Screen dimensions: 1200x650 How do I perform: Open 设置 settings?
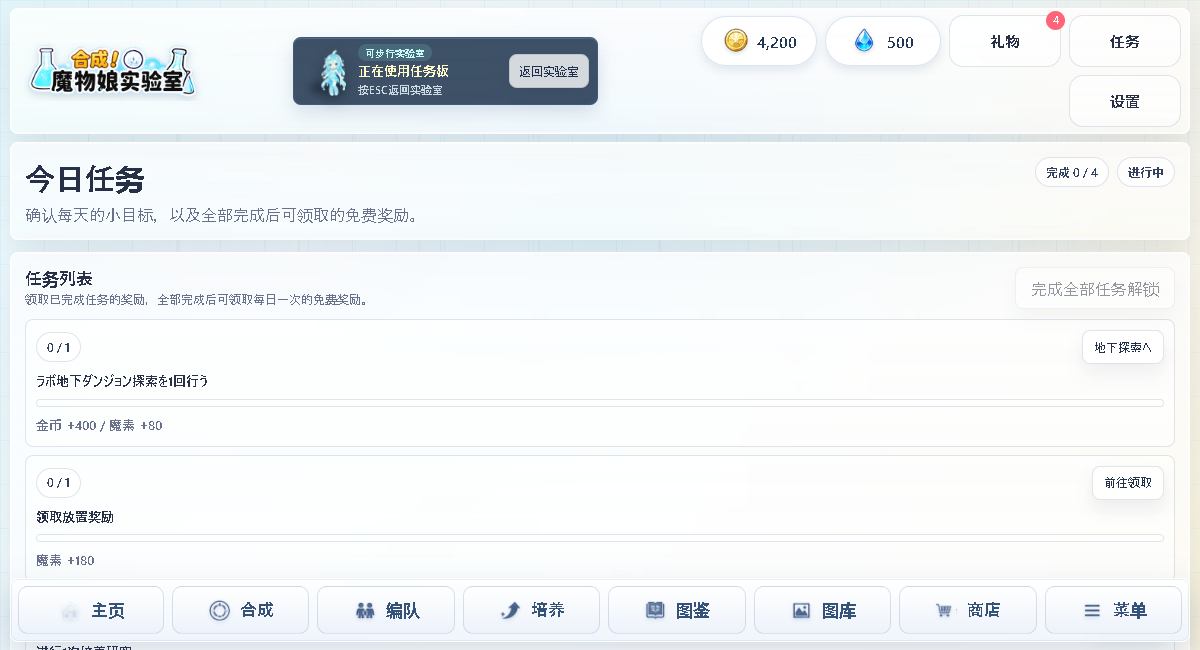[1125, 101]
